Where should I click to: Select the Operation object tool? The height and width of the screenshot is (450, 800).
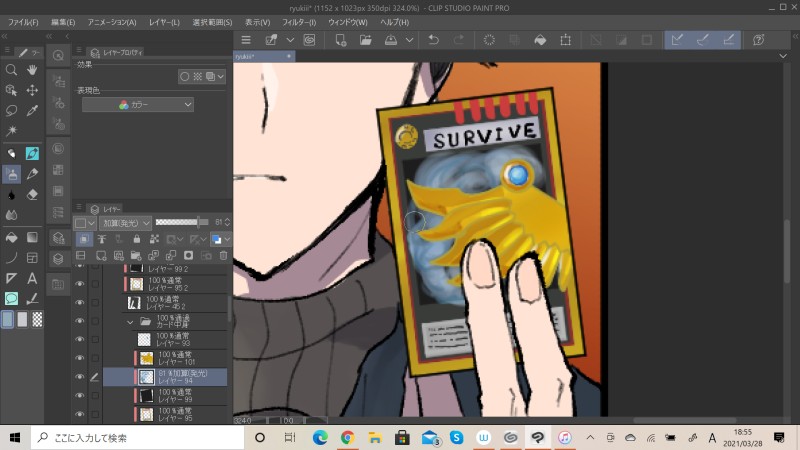[11, 90]
